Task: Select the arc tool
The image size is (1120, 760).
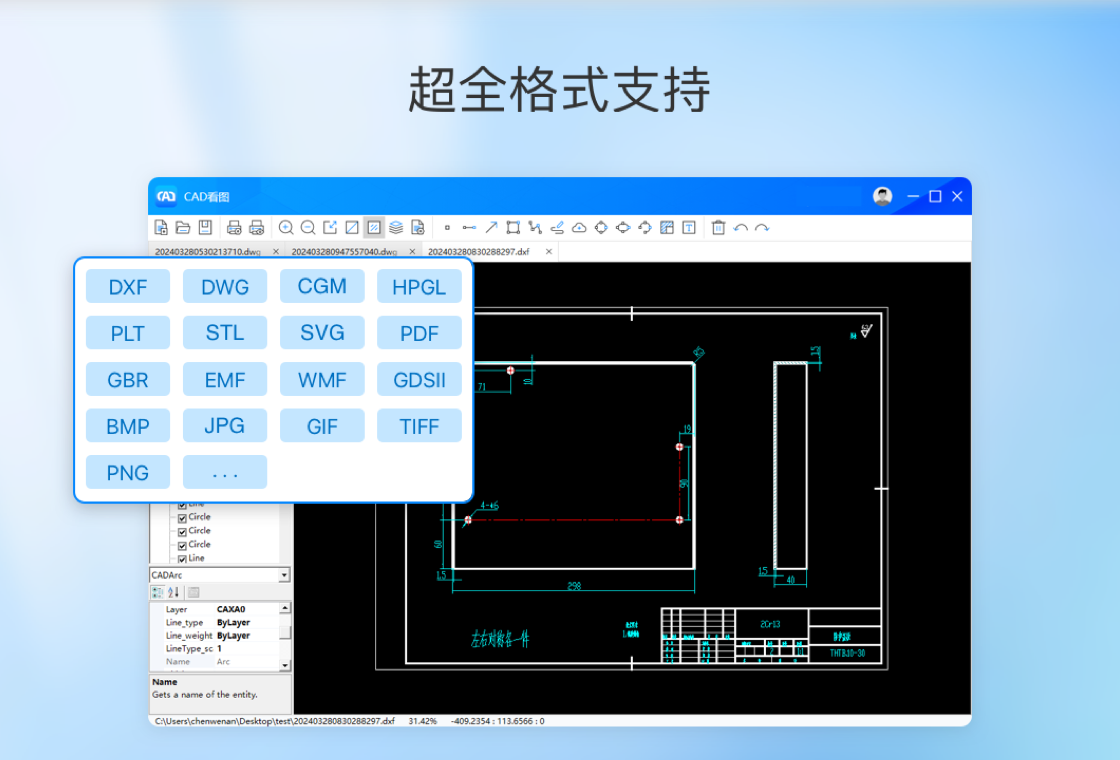Action: point(645,228)
